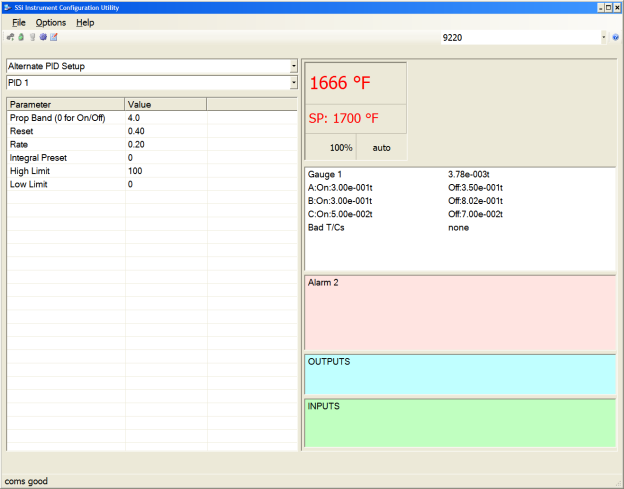Open the Help menu
The height and width of the screenshot is (489, 624).
[86, 22]
